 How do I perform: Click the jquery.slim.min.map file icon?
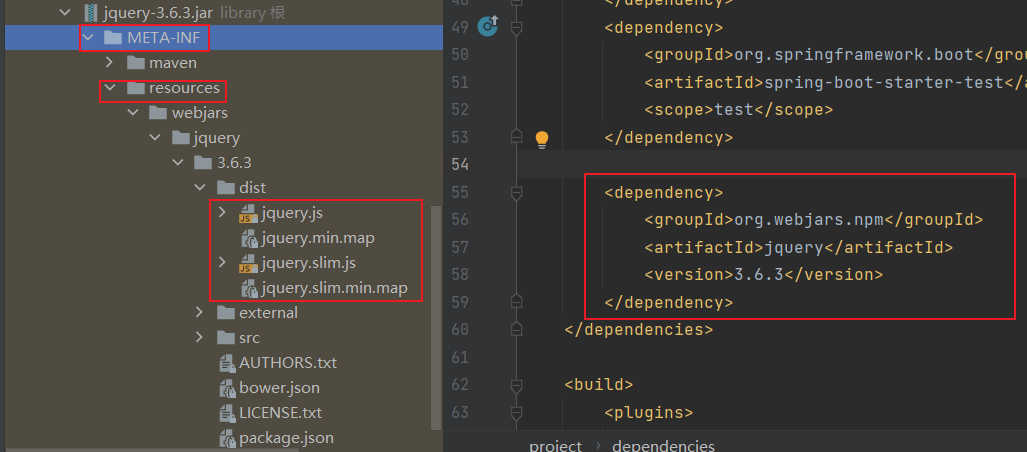point(248,288)
